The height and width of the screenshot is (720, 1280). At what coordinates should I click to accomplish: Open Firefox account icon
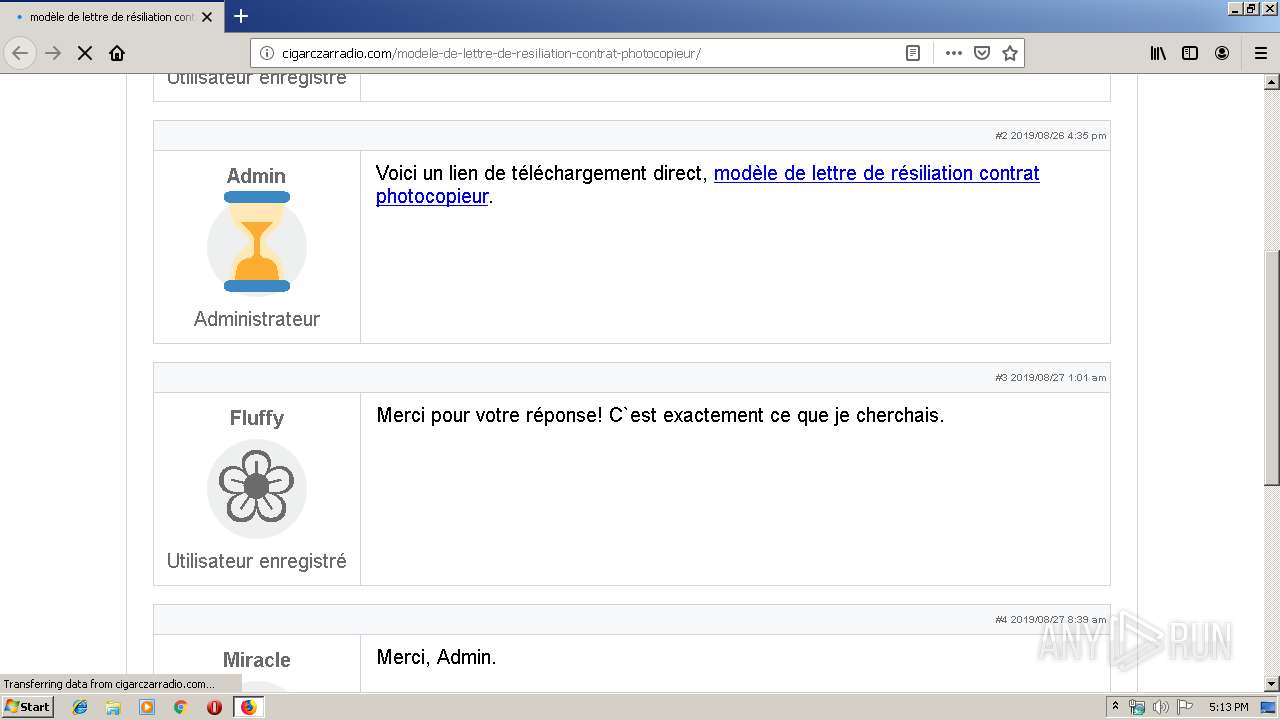coord(1222,53)
